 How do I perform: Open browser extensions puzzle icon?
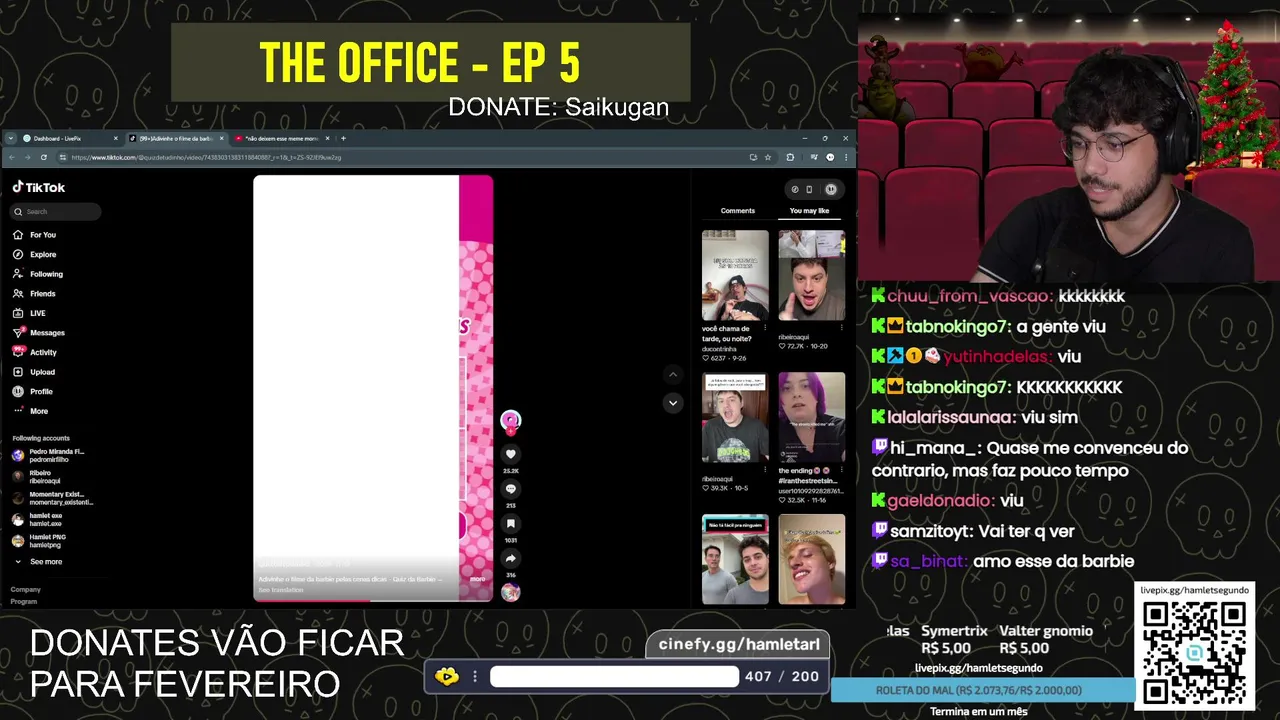click(790, 157)
